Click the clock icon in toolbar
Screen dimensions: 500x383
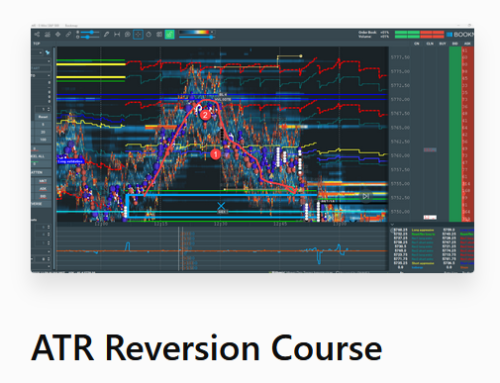[149, 34]
